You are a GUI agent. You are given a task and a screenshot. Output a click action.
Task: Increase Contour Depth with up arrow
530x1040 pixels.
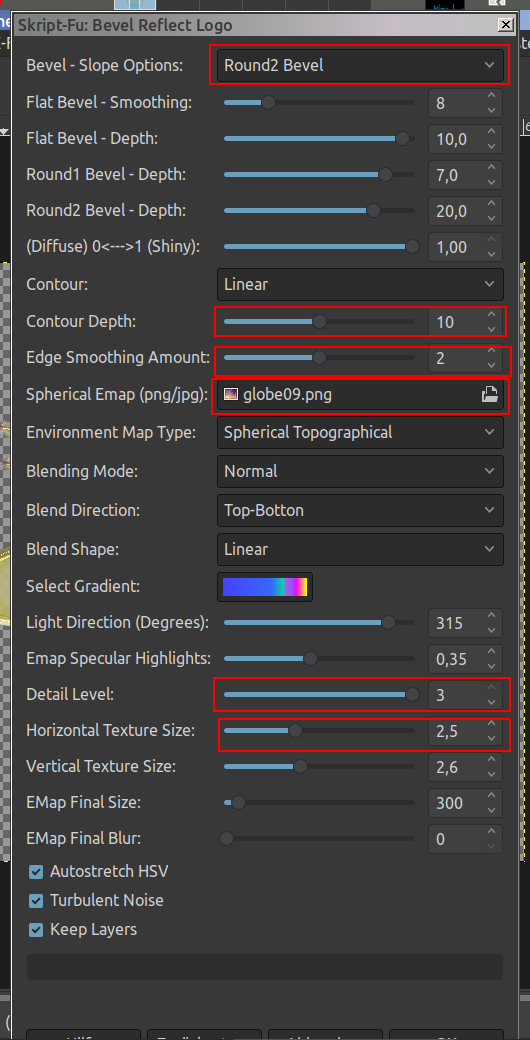[491, 314]
